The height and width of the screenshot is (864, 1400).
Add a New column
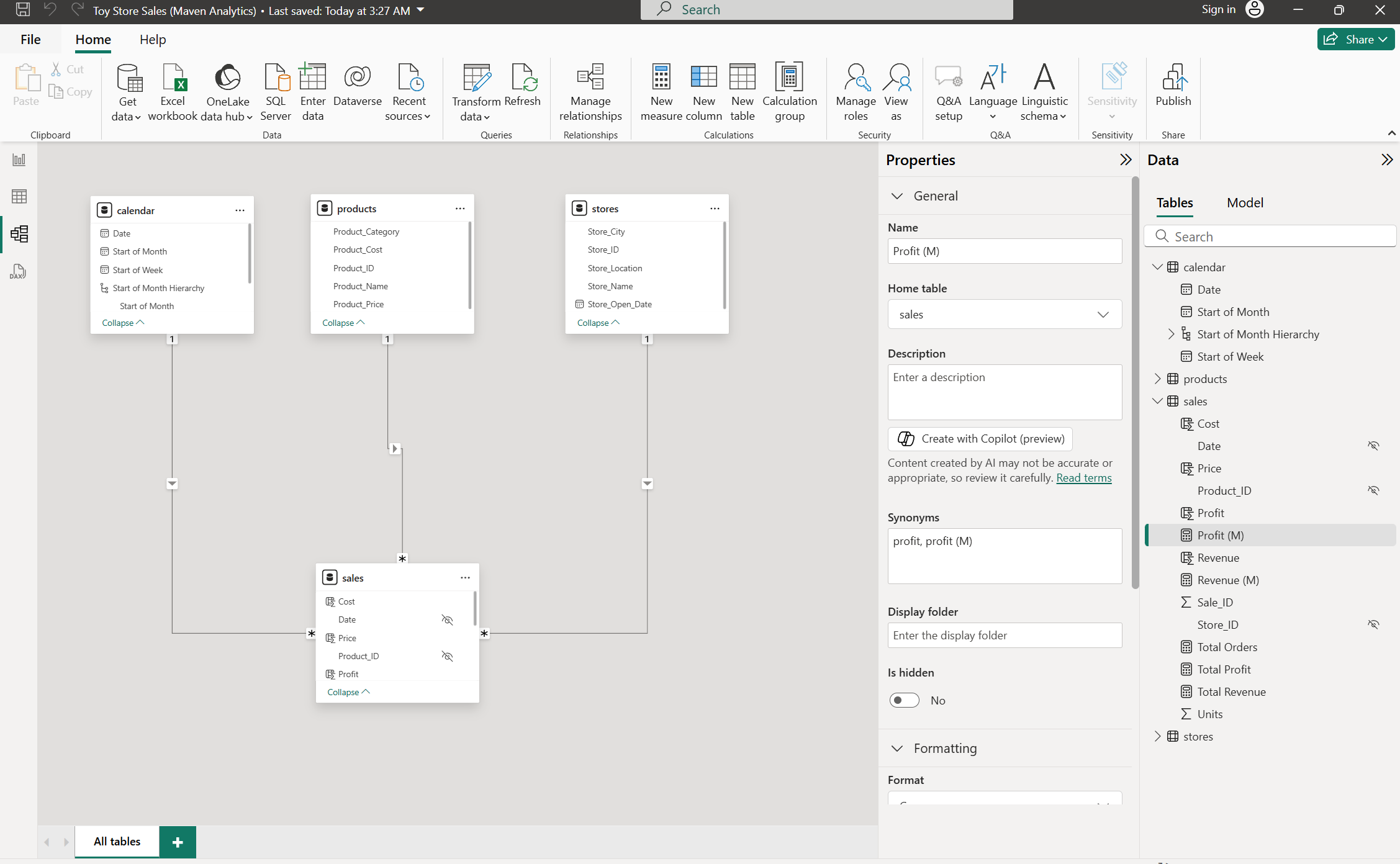(x=704, y=93)
